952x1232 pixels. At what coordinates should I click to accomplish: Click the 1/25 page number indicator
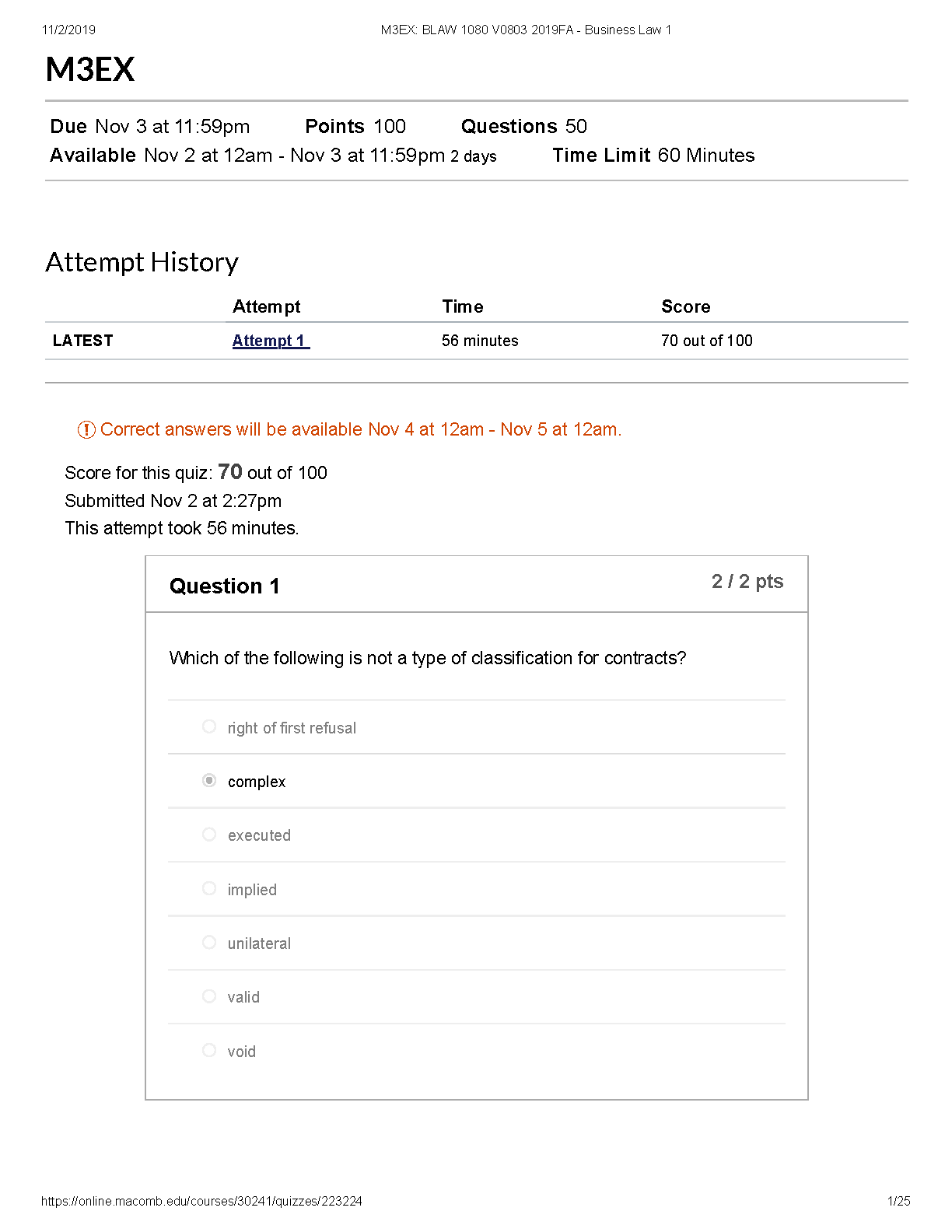(x=898, y=1201)
